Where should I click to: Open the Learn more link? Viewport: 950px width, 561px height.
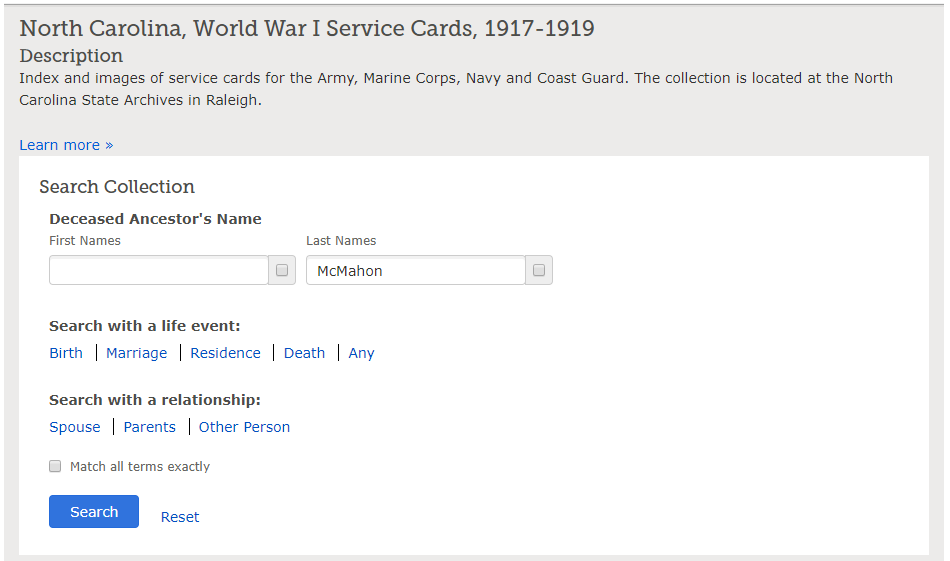pos(66,145)
